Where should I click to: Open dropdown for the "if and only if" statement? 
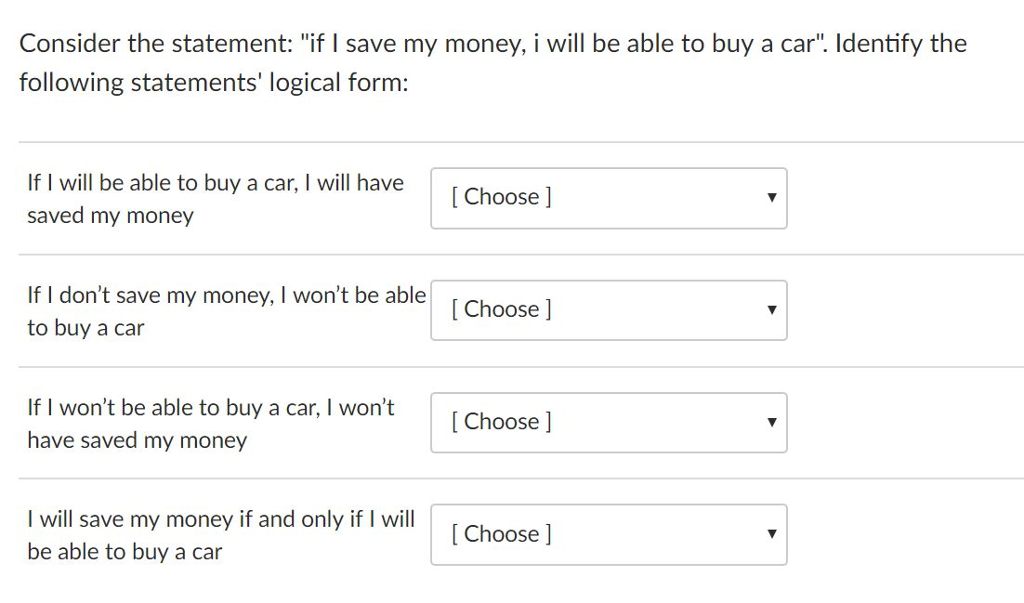pyautogui.click(x=608, y=534)
